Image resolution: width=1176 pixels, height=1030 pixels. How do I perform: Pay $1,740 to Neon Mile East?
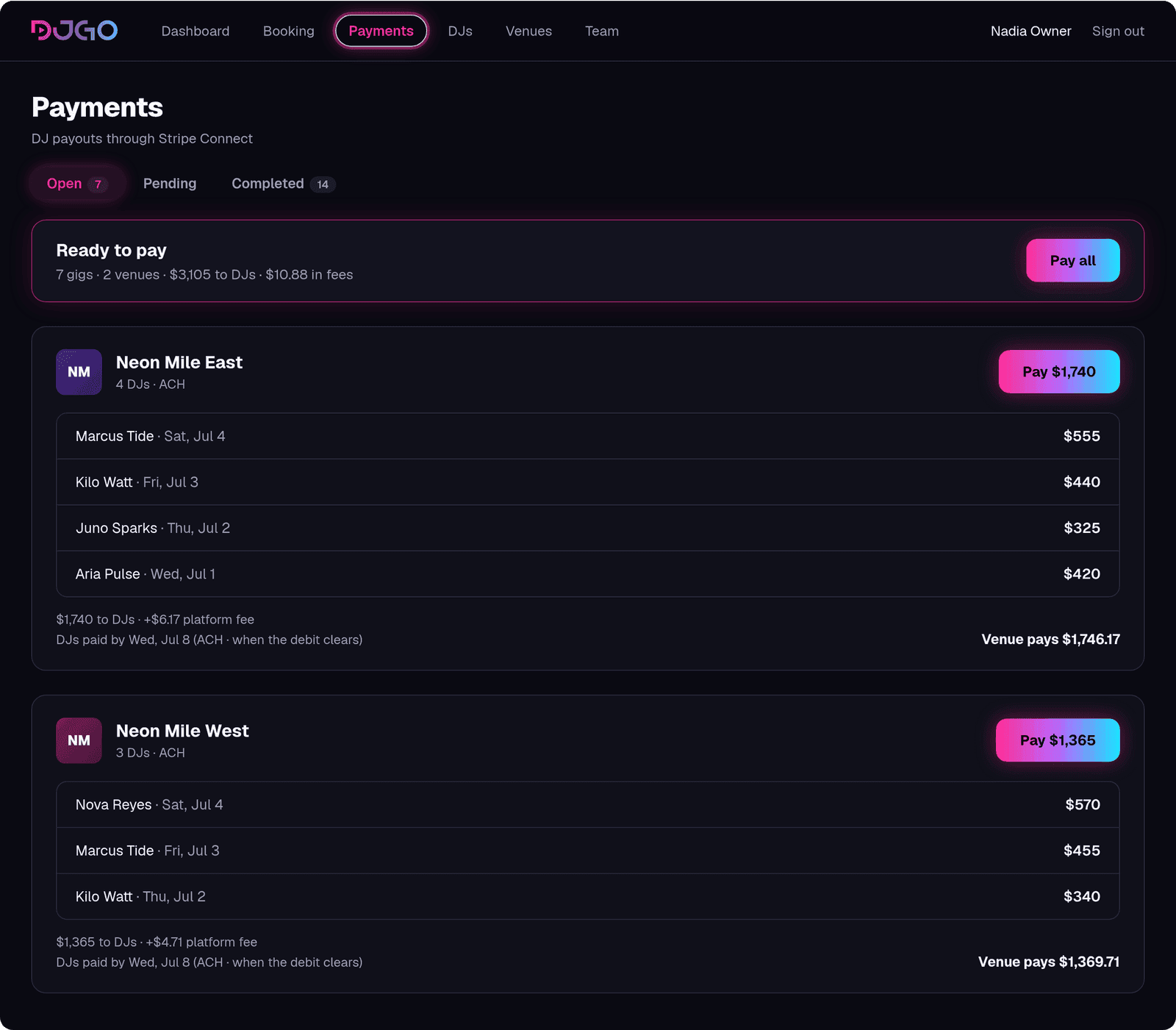[x=1058, y=372]
